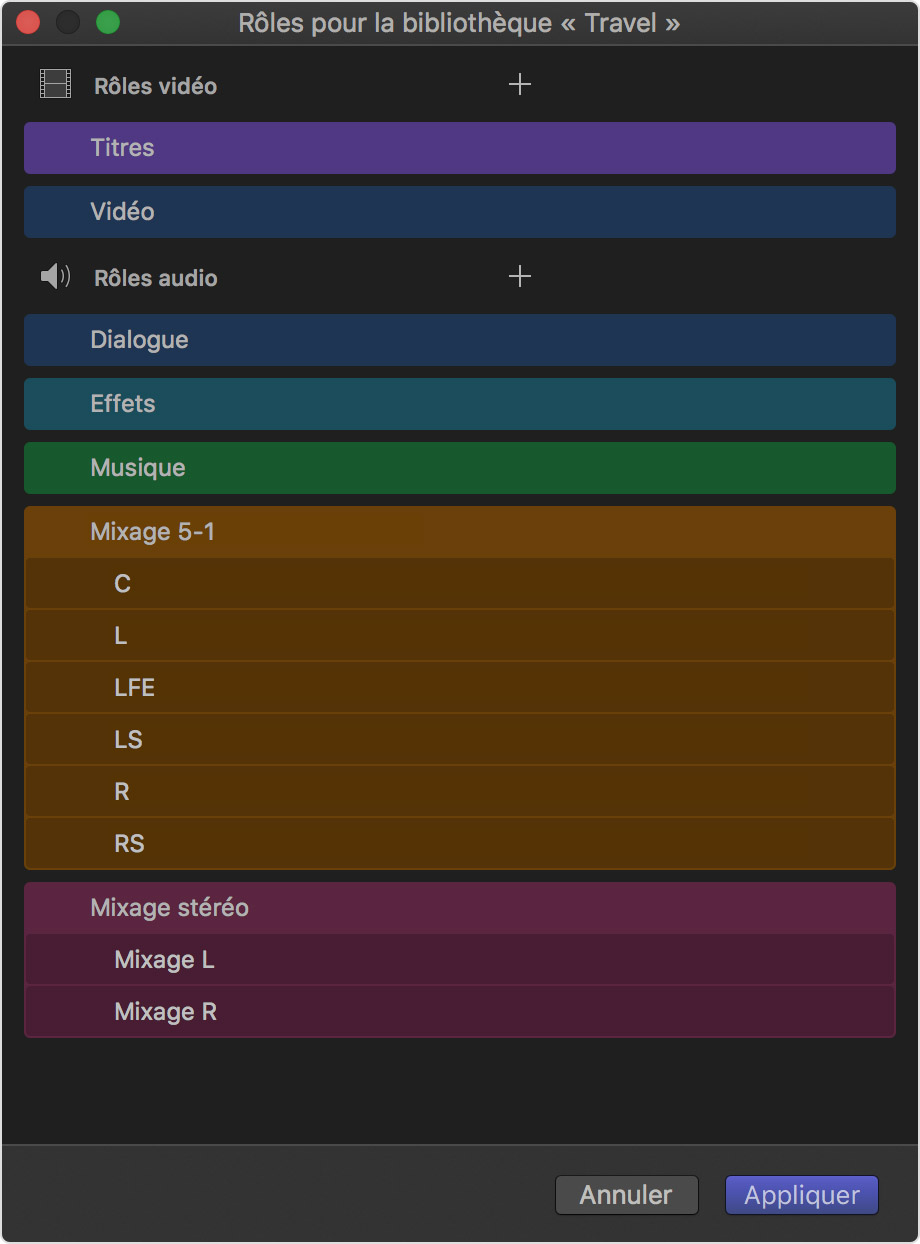
Task: Select the green Musique role
Action: pyautogui.click(x=459, y=468)
